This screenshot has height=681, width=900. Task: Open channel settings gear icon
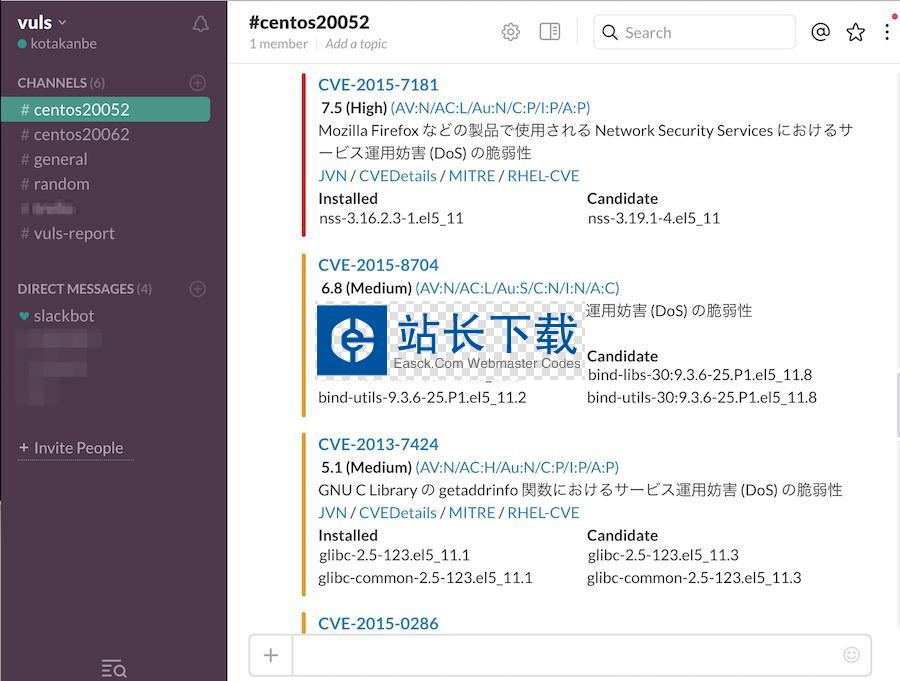[510, 32]
